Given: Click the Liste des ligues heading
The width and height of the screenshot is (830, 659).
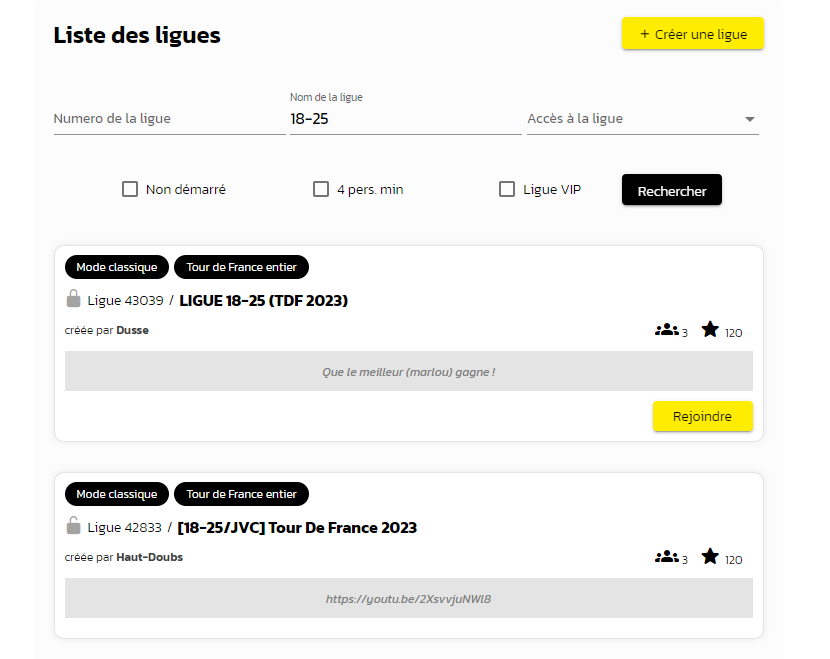Looking at the screenshot, I should tap(137, 35).
